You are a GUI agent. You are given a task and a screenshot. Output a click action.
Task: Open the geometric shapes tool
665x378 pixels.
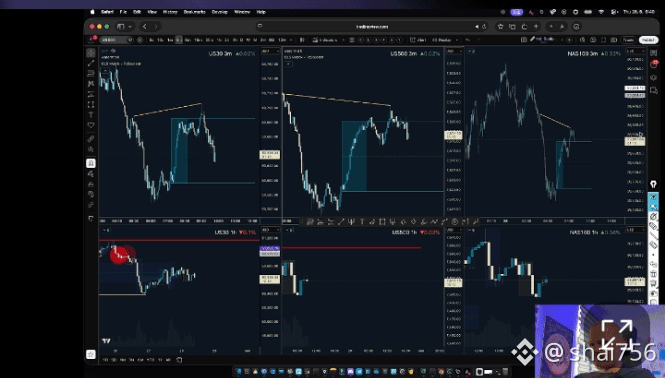coord(91,104)
